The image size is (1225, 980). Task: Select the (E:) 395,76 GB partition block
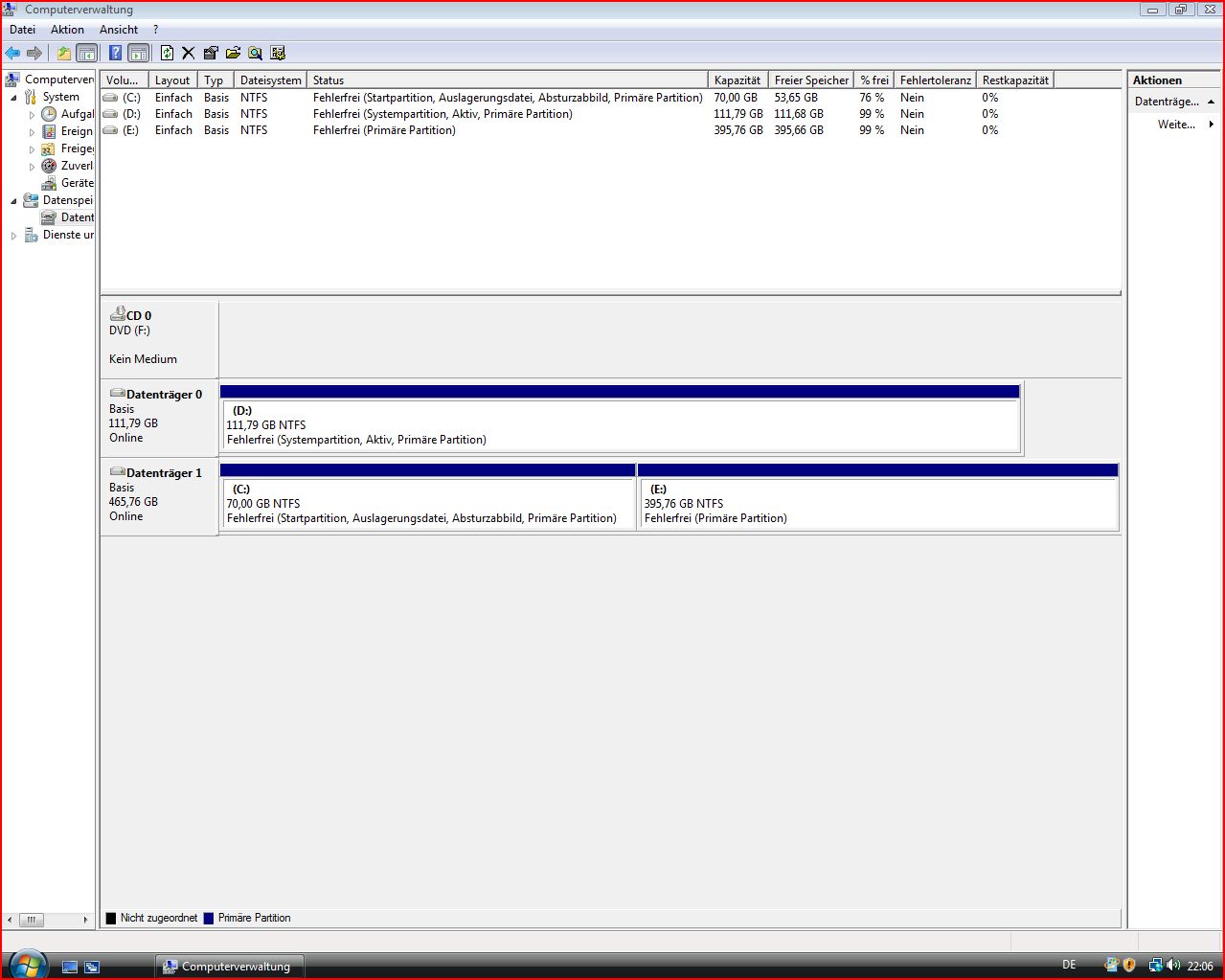pyautogui.click(x=877, y=504)
